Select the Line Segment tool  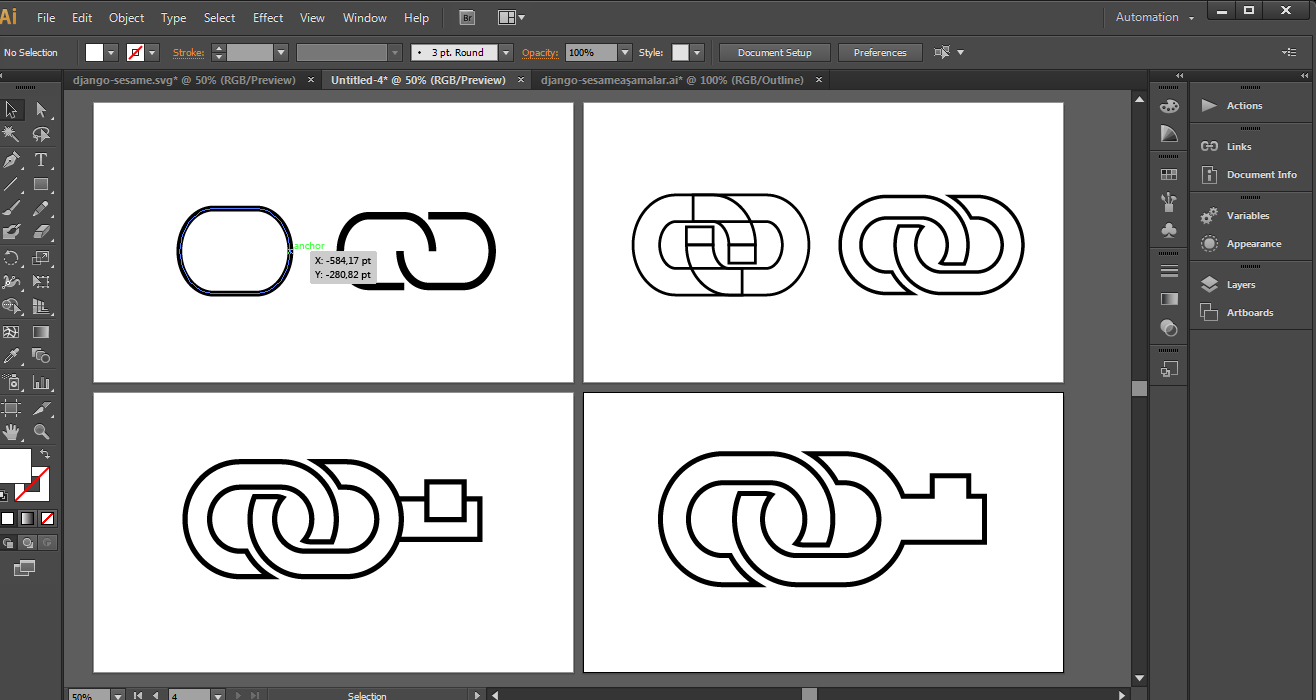pos(12,185)
